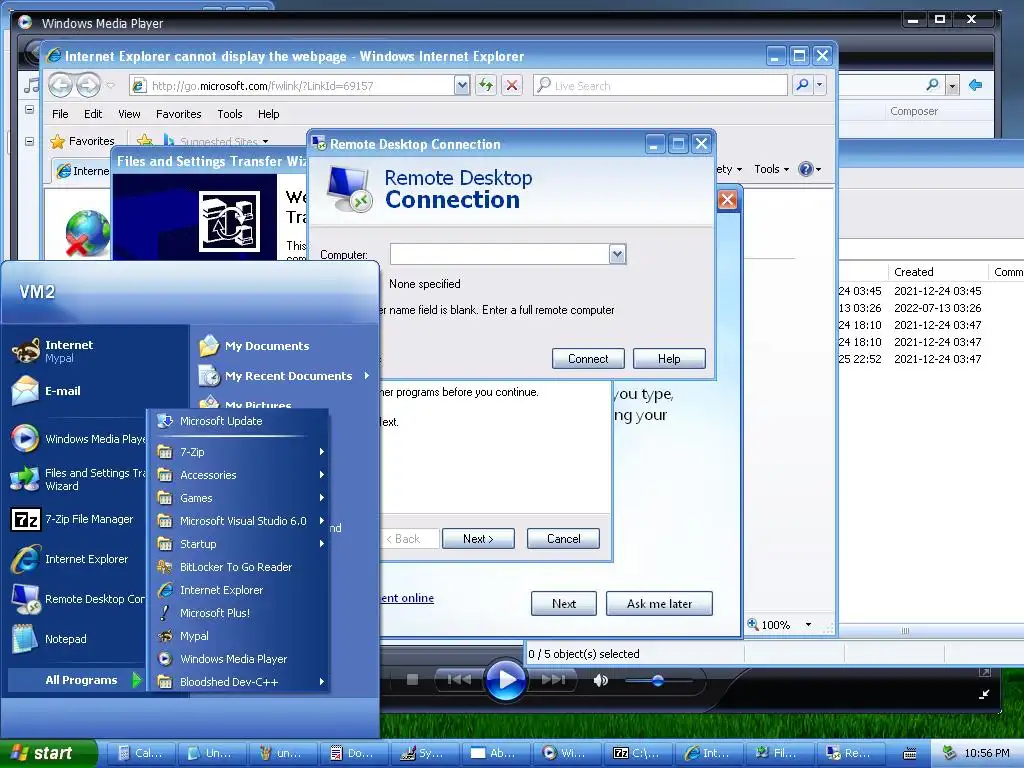Click Play in Windows Media Player
The height and width of the screenshot is (768, 1024).
point(505,679)
